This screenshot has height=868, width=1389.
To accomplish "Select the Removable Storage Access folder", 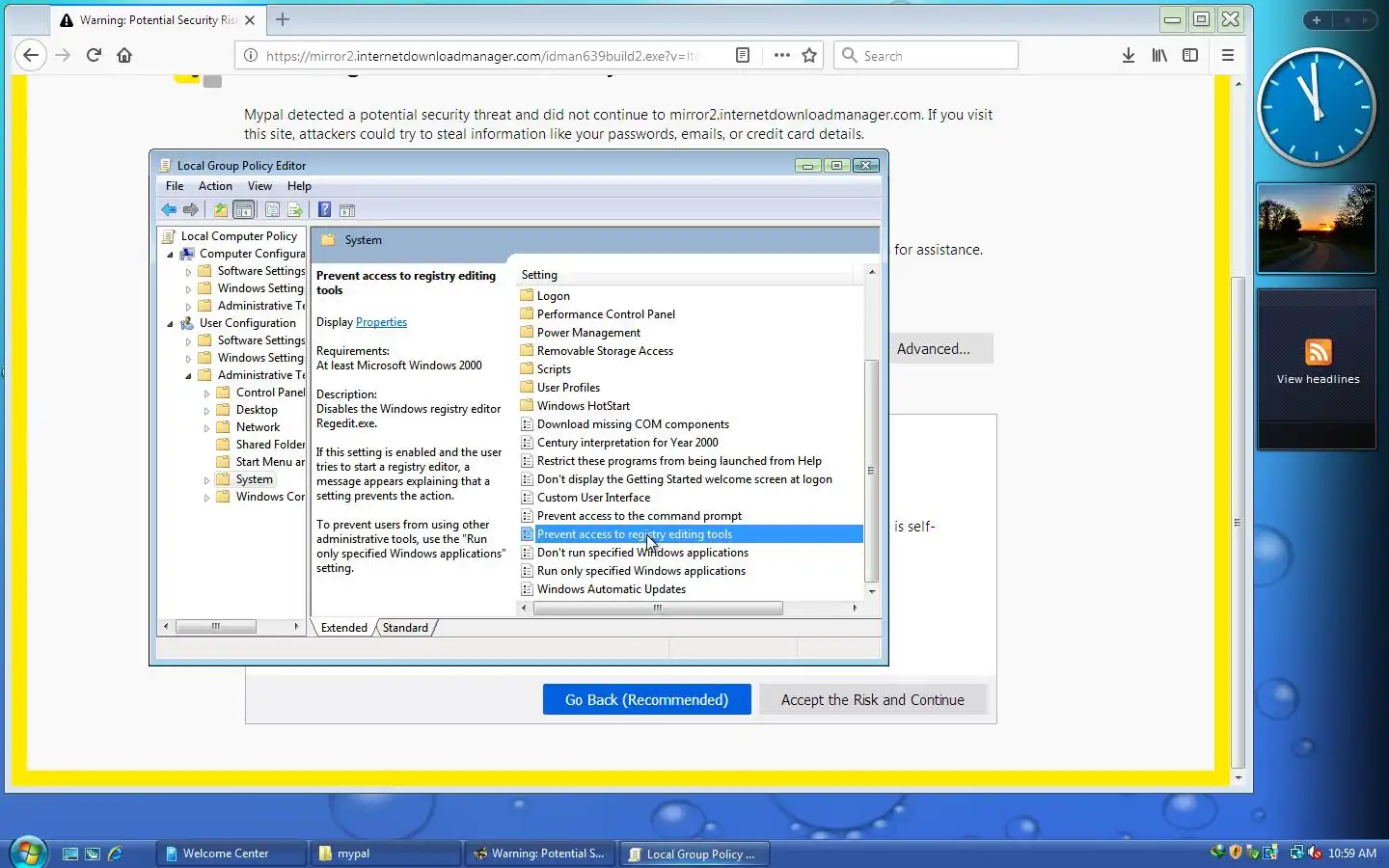I will (x=605, y=351).
